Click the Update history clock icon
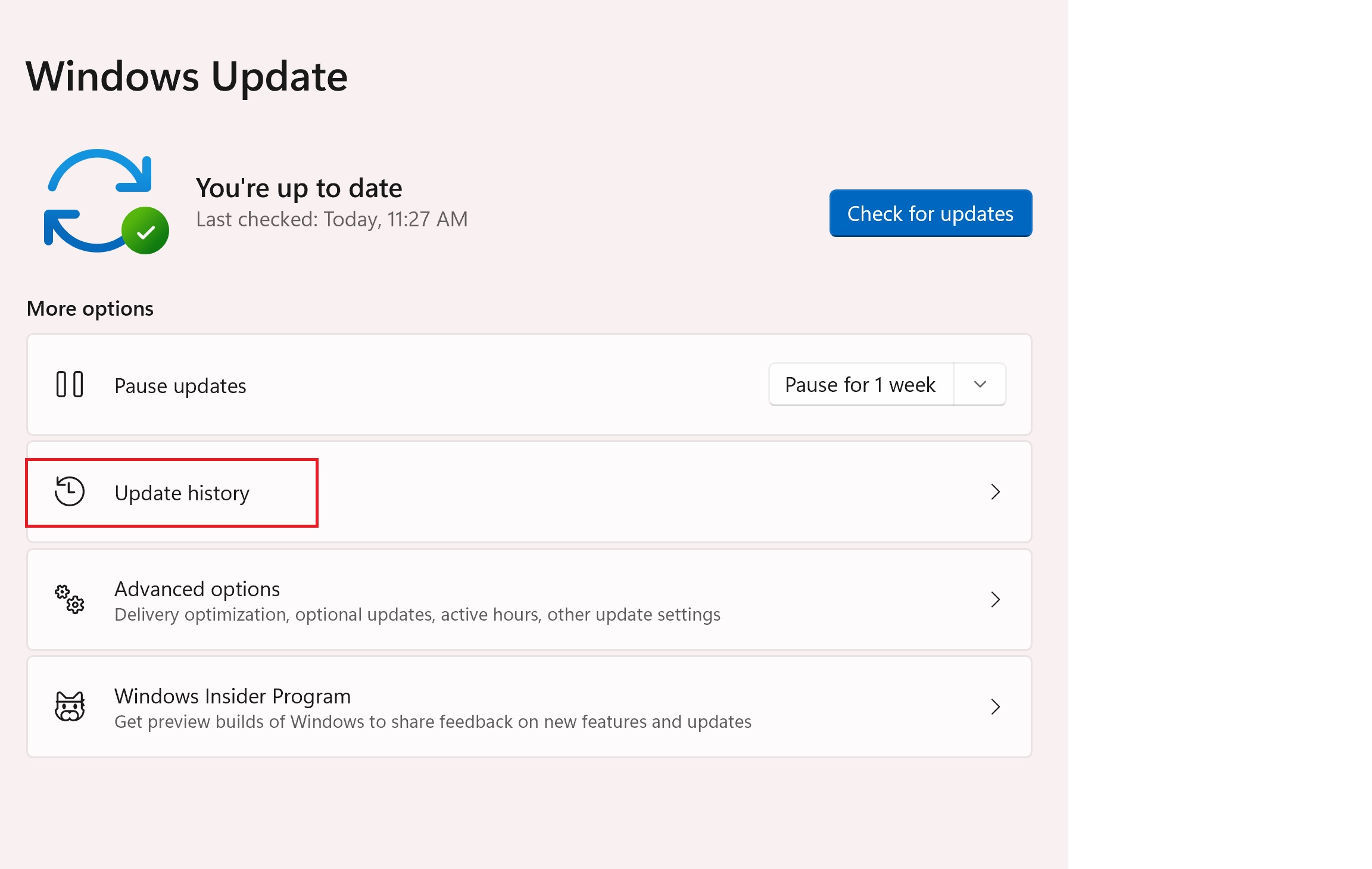This screenshot has width=1372, height=869. pyautogui.click(x=70, y=492)
